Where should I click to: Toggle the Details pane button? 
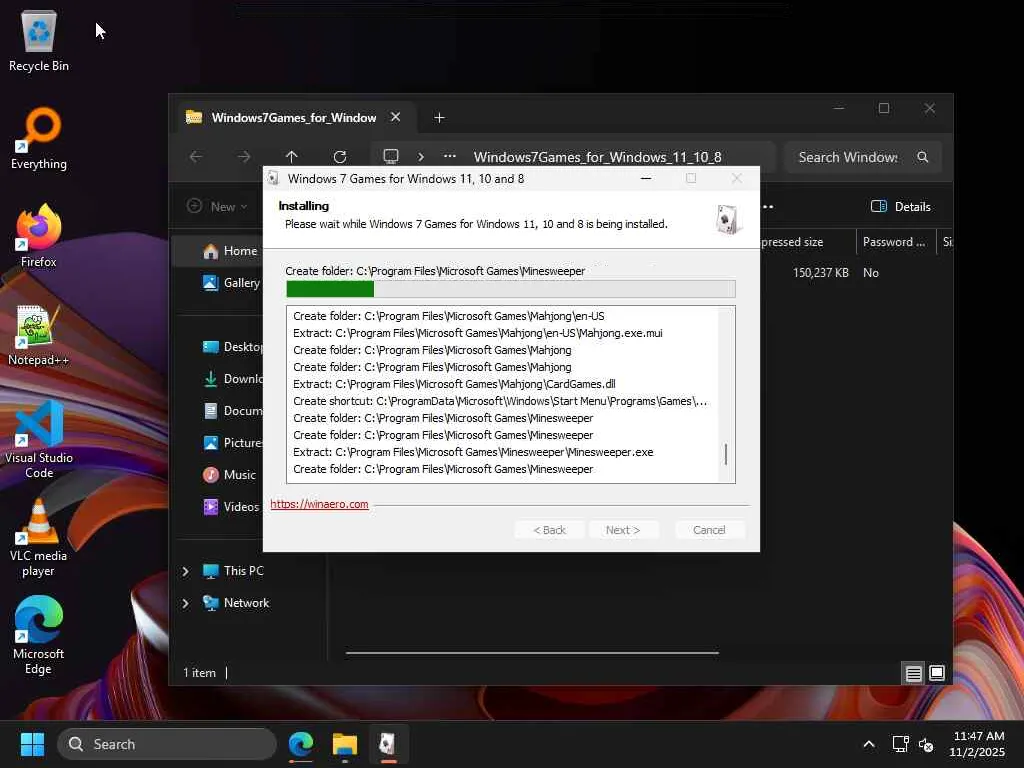[x=901, y=206]
